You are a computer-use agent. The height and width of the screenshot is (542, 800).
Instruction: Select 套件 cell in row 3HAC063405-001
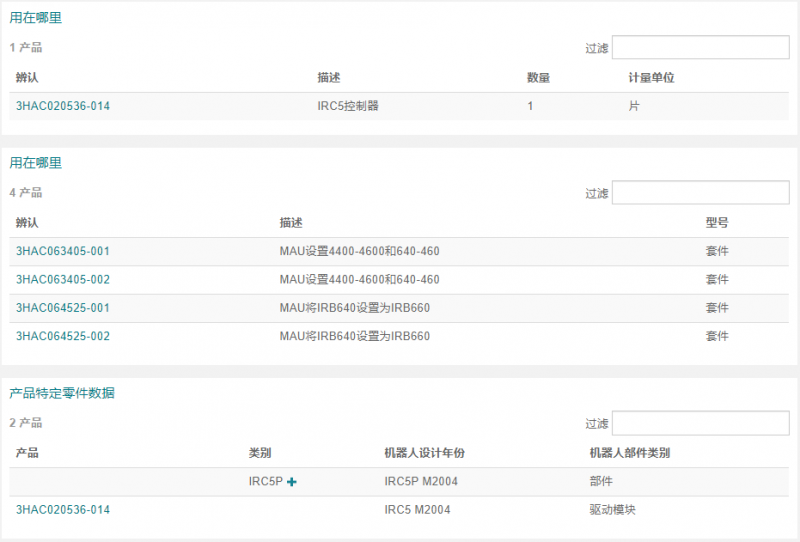(x=717, y=251)
